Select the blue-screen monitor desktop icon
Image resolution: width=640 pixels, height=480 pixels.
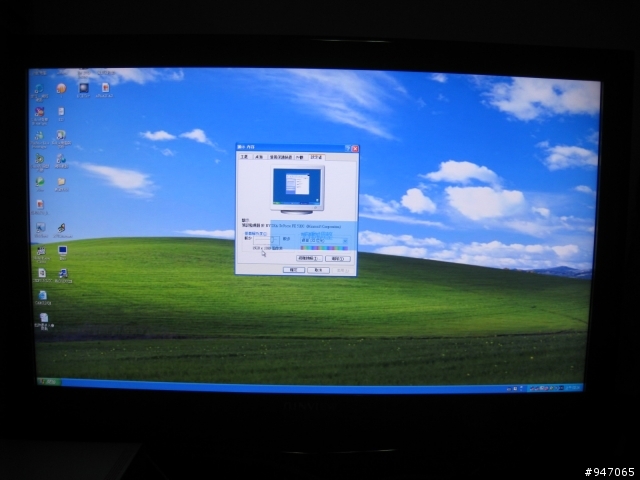pos(62,250)
